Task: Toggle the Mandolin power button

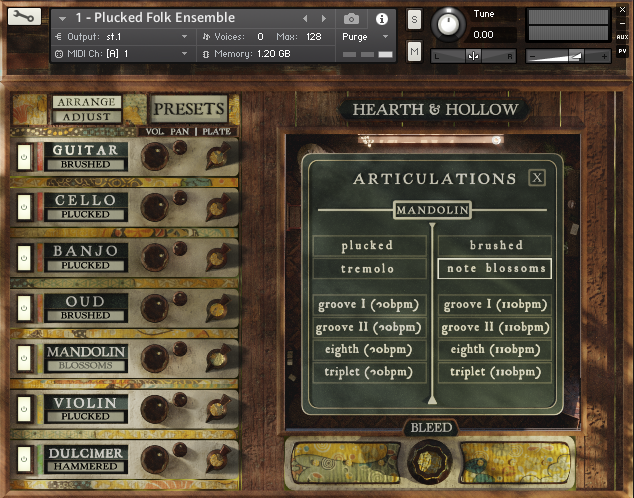Action: pyautogui.click(x=24, y=358)
